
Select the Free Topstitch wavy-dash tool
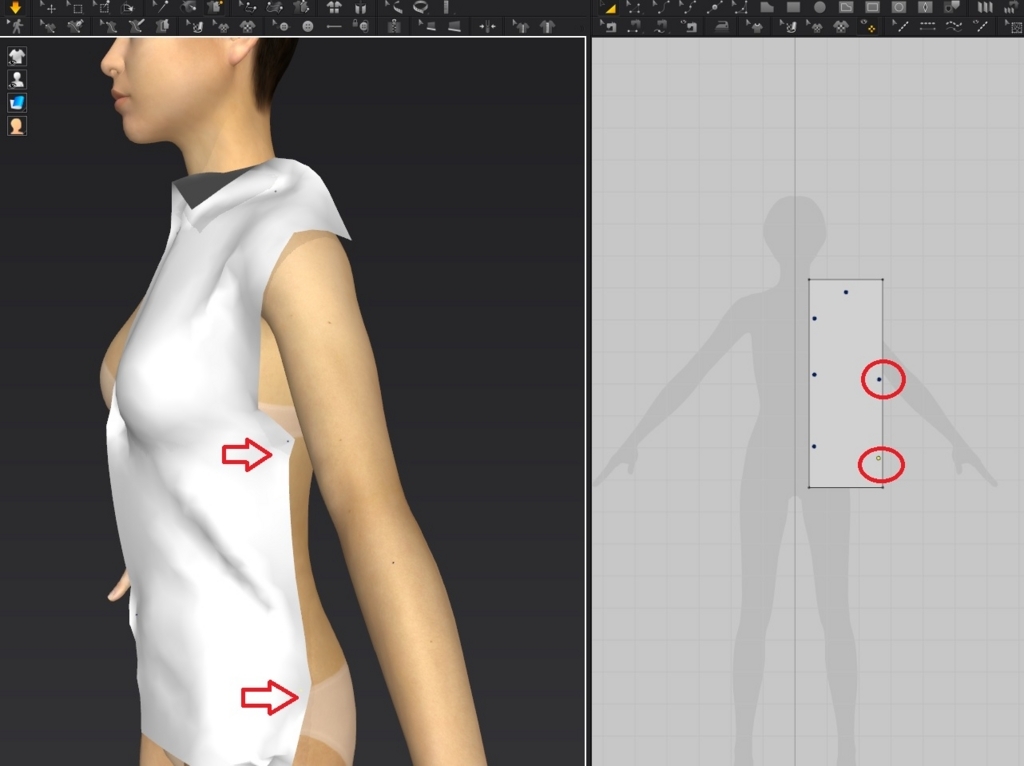(953, 26)
